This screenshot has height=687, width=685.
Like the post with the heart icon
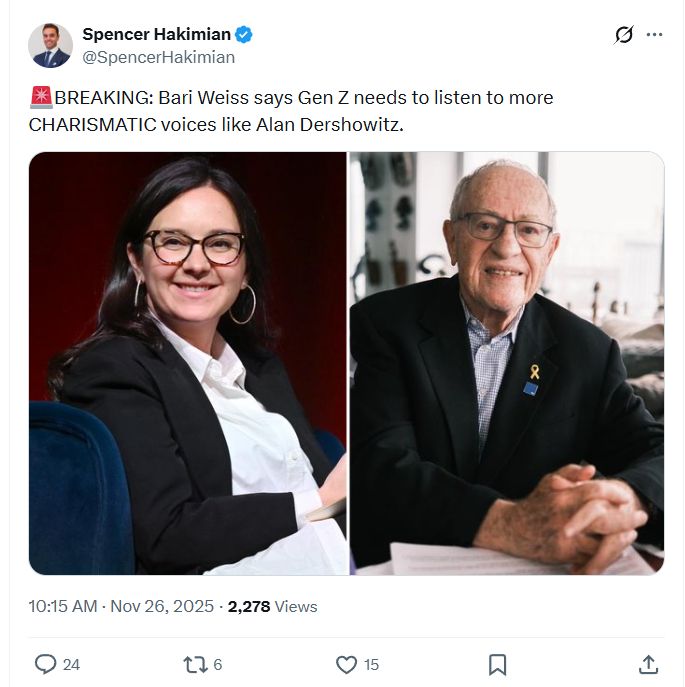[346, 665]
